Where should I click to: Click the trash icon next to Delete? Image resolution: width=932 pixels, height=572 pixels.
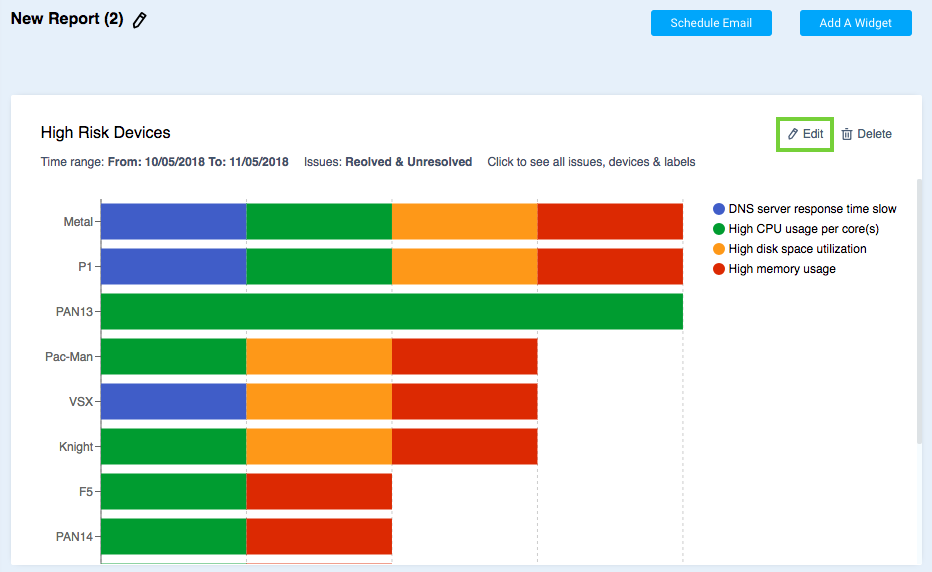(847, 134)
